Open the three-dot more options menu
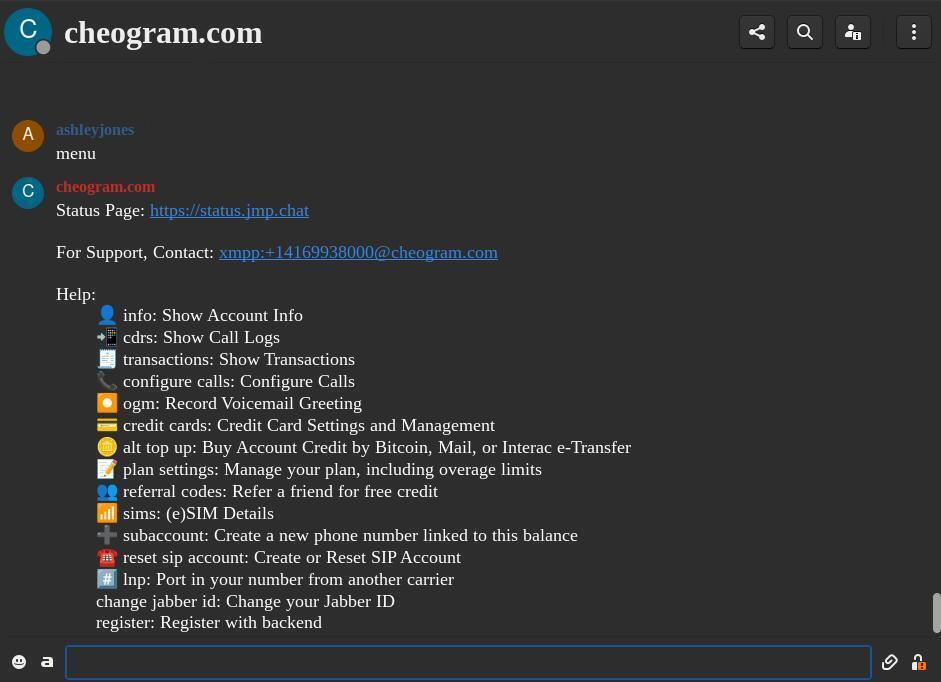941x682 pixels. [913, 32]
